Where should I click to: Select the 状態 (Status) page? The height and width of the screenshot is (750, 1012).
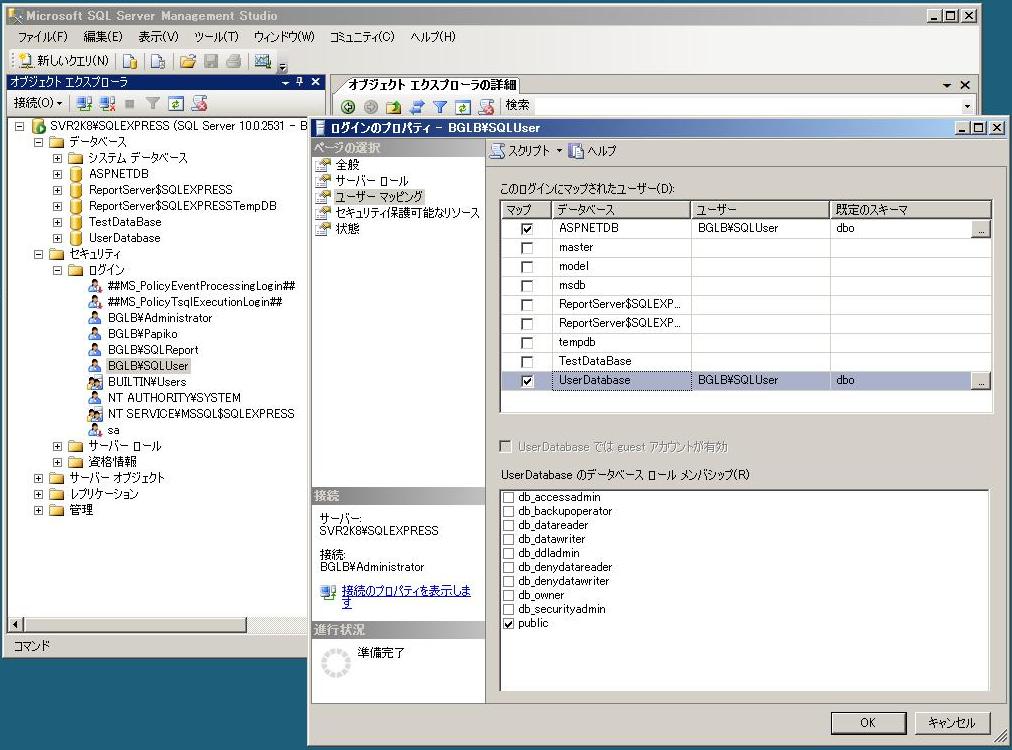click(x=347, y=228)
